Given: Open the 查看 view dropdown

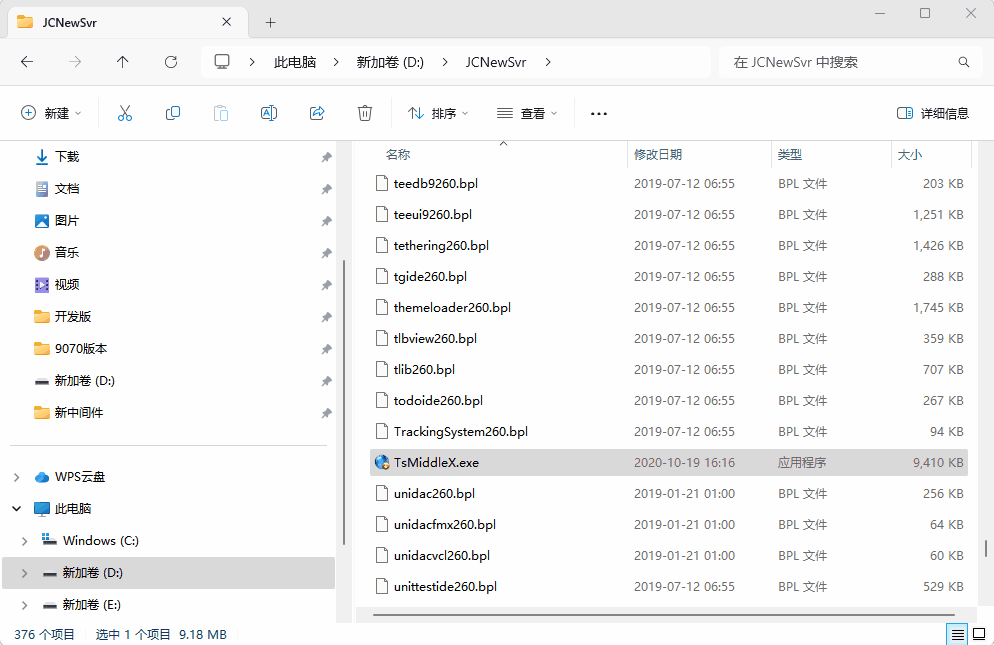Looking at the screenshot, I should coord(527,113).
